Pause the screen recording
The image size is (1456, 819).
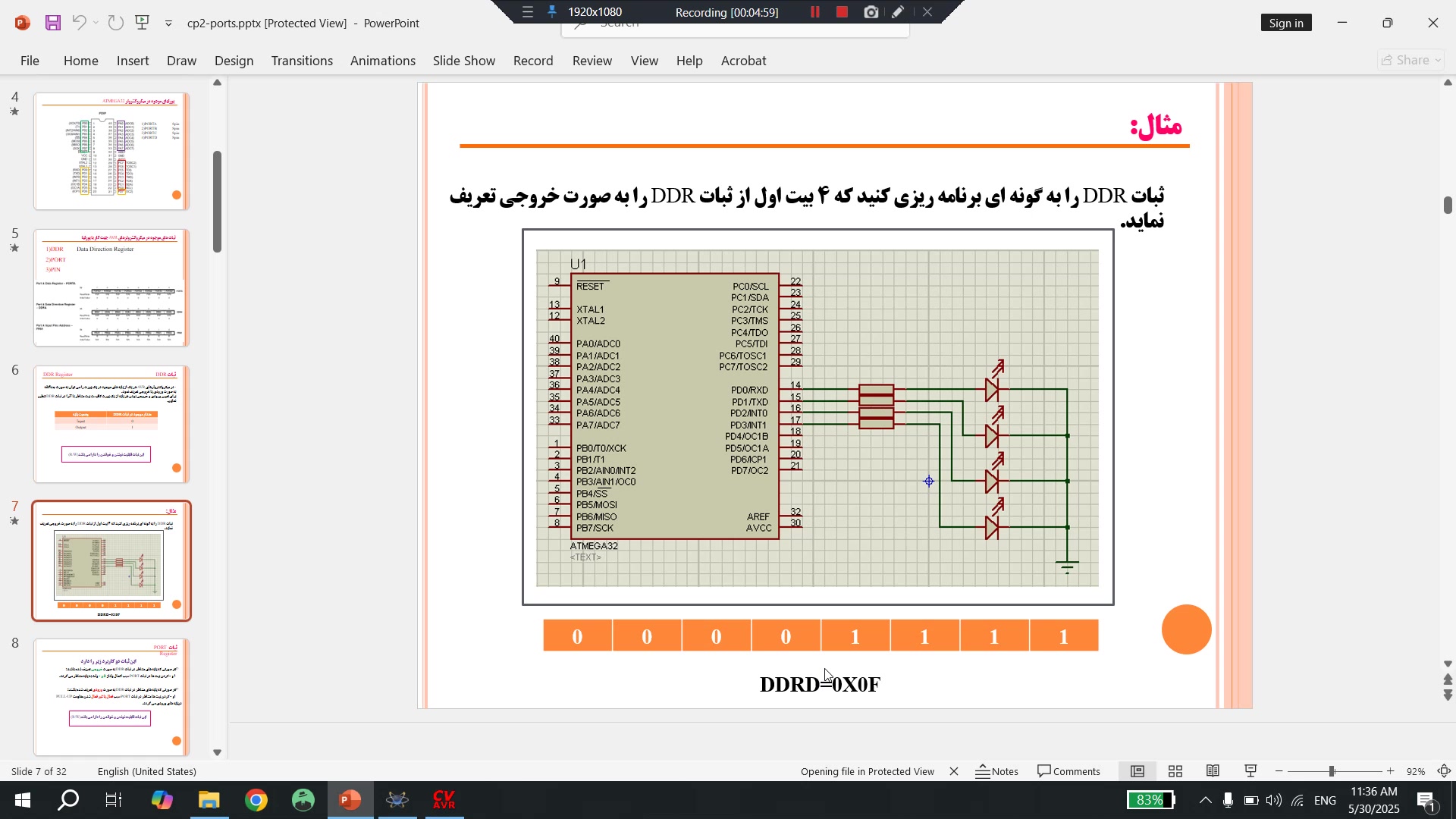pos(815,12)
